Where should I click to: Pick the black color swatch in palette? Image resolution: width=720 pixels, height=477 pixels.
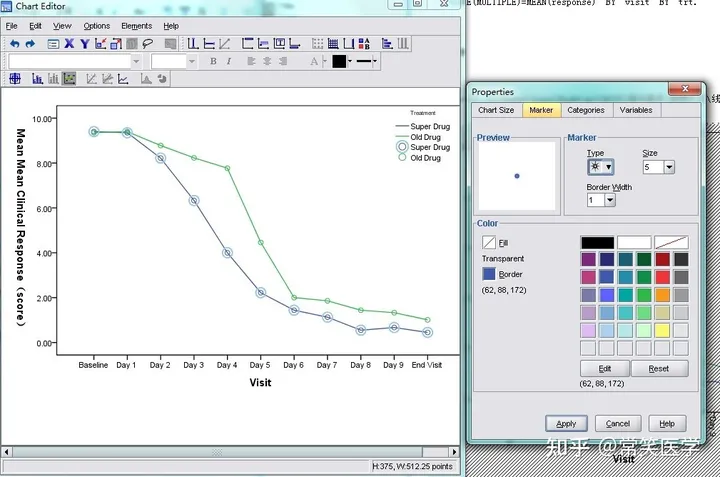point(597,242)
